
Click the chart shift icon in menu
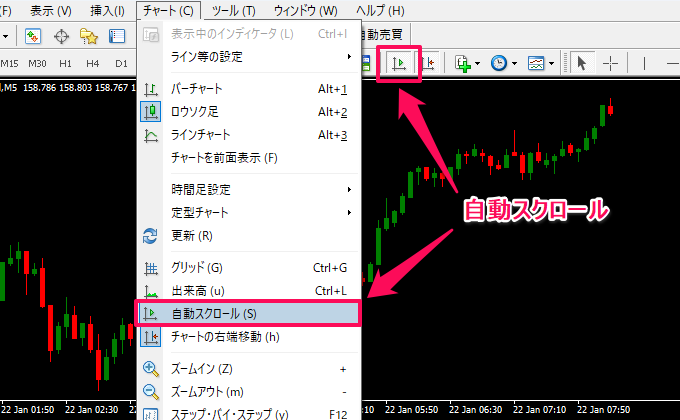(x=150, y=337)
